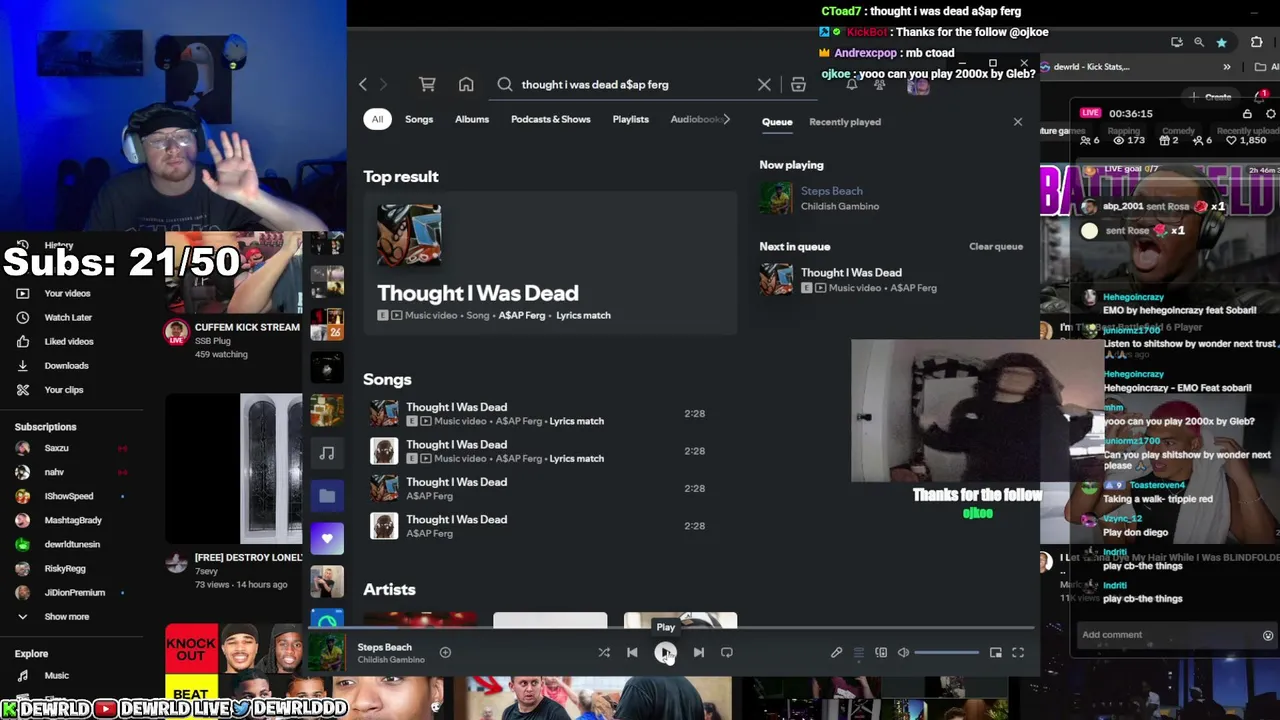Open dewrld - Kick Stats bookmark
1280x720 pixels.
pos(1086,67)
